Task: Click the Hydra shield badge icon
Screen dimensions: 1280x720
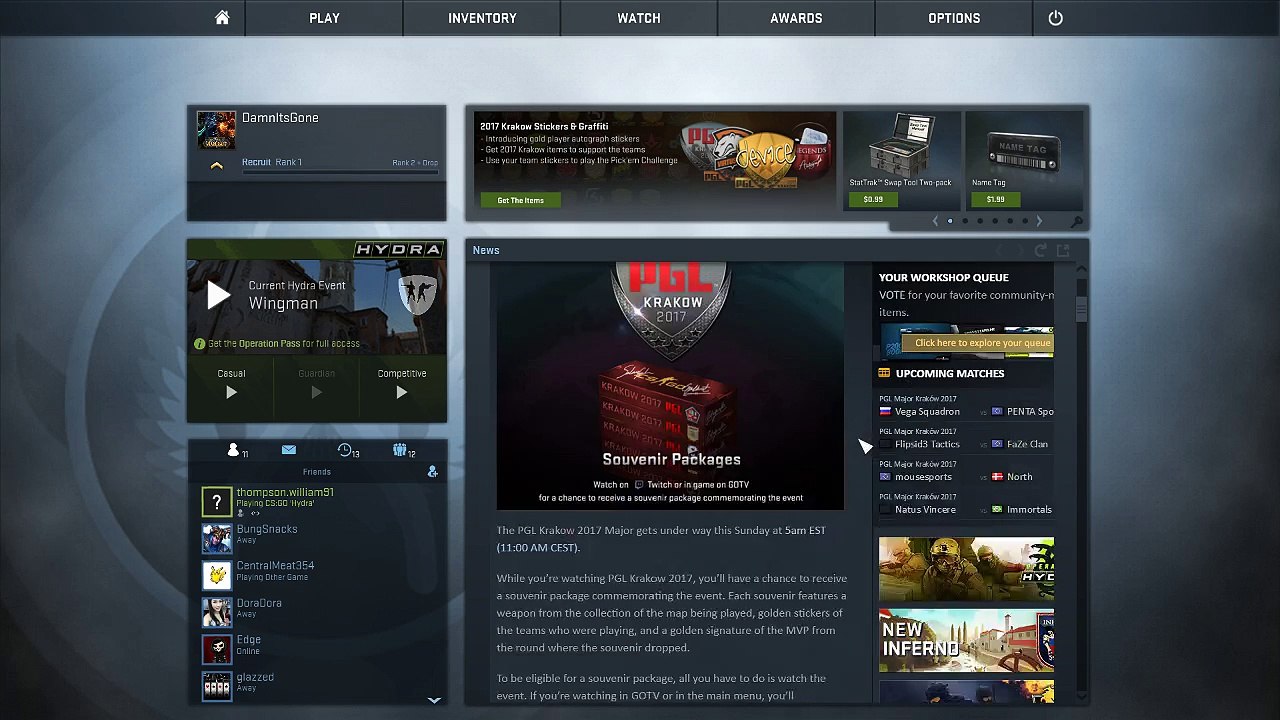Action: [417, 294]
